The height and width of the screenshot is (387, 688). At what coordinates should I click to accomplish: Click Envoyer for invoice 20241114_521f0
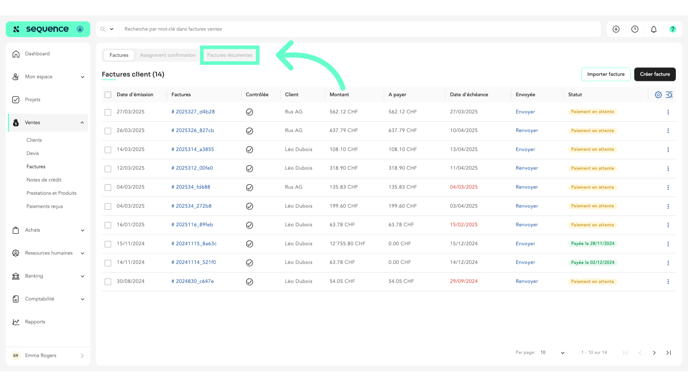[525, 262]
